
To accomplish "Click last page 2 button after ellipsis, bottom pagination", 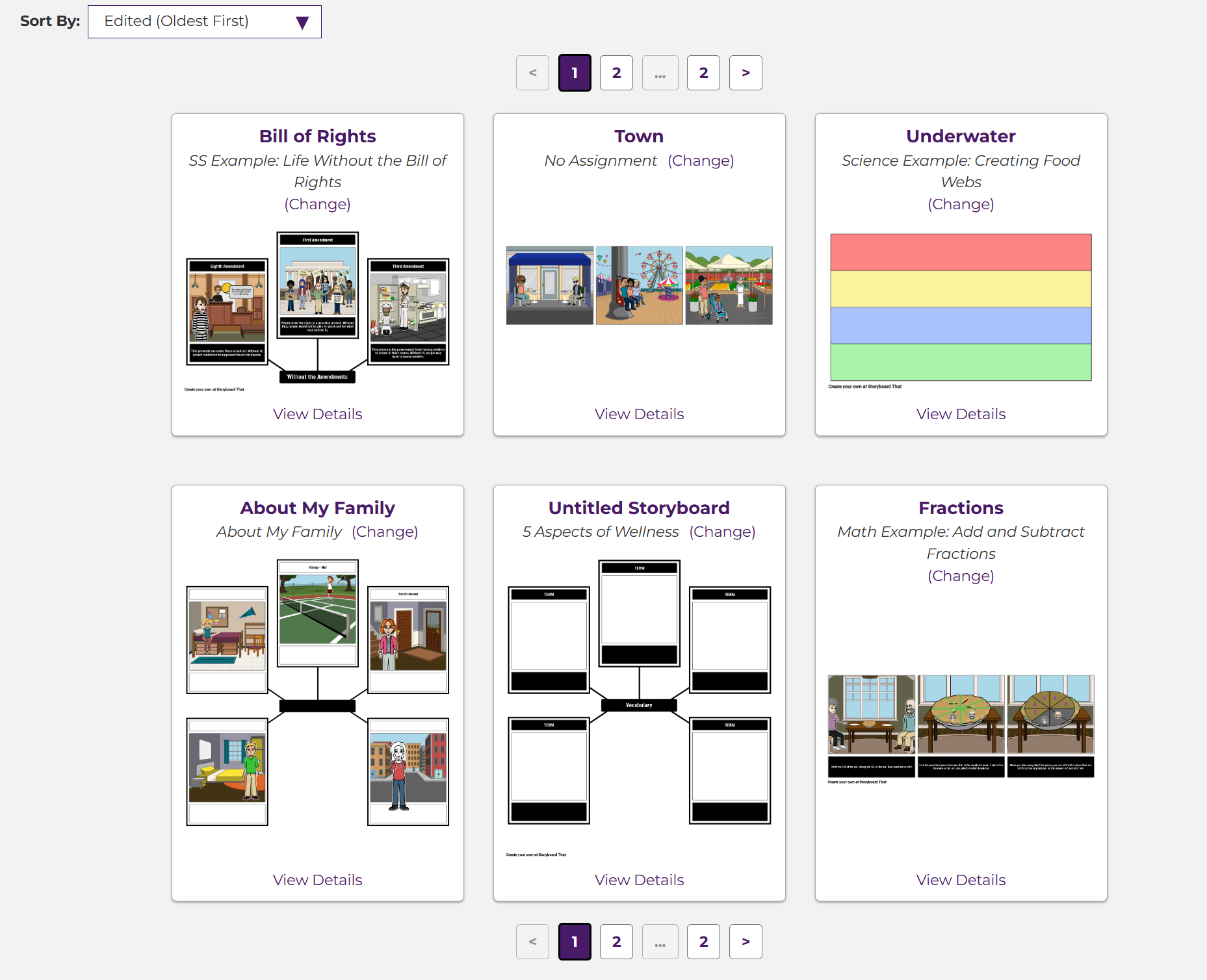I will (x=703, y=942).
